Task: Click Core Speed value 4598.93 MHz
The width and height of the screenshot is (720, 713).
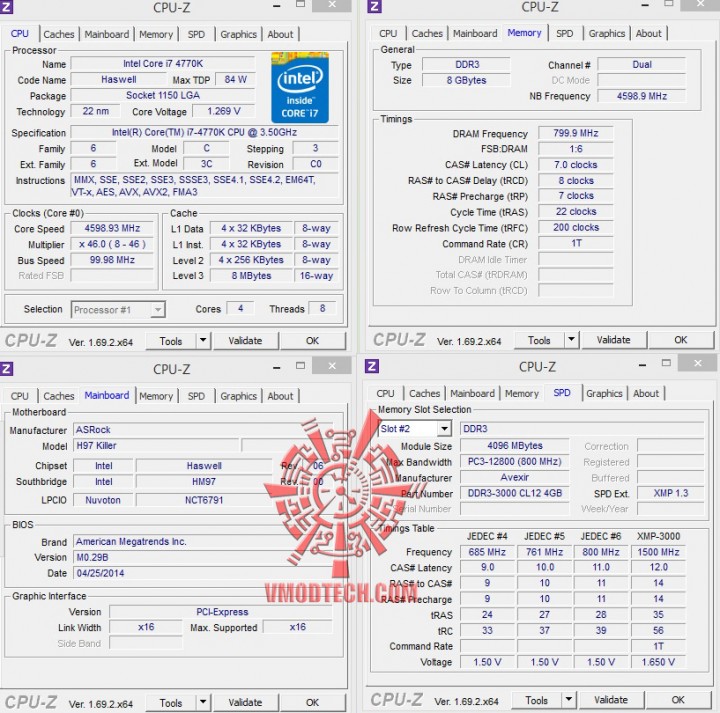Action: coord(112,228)
